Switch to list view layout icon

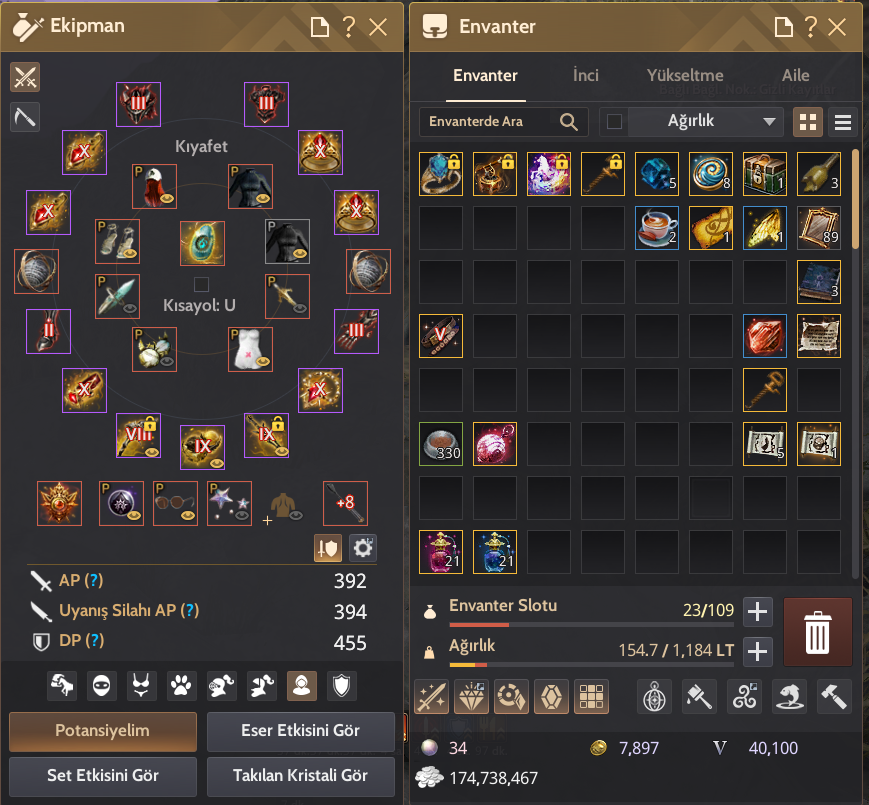(x=842, y=122)
